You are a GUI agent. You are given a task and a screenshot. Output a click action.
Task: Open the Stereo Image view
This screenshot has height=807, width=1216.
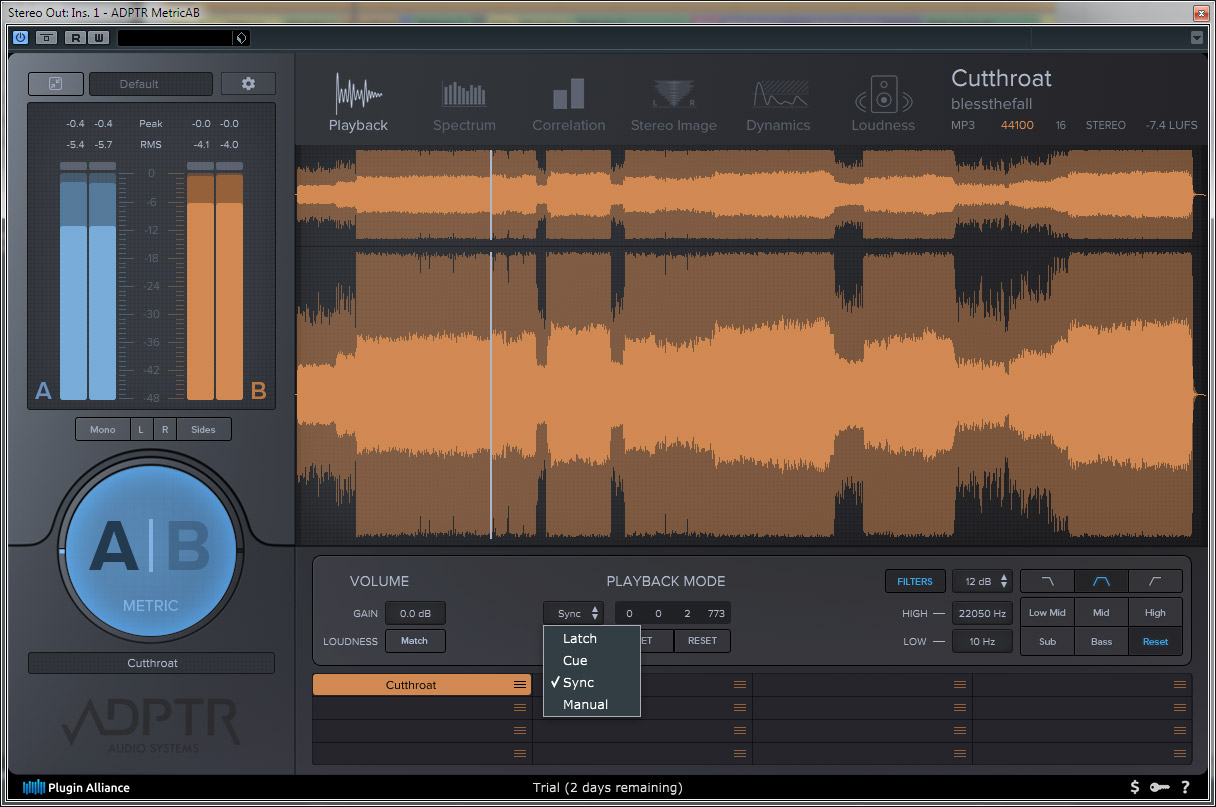673,105
